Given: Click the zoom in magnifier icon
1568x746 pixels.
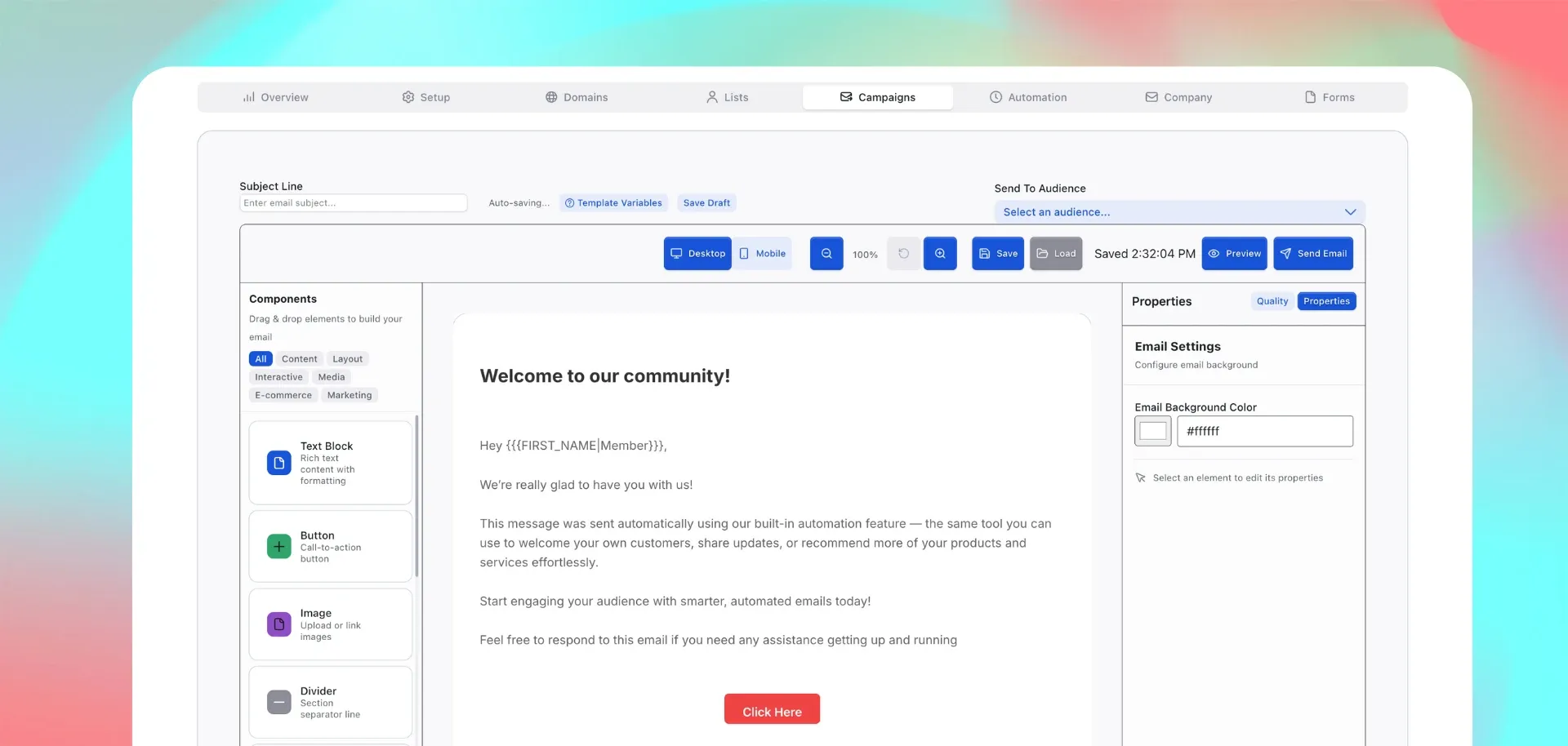Looking at the screenshot, I should [x=940, y=254].
